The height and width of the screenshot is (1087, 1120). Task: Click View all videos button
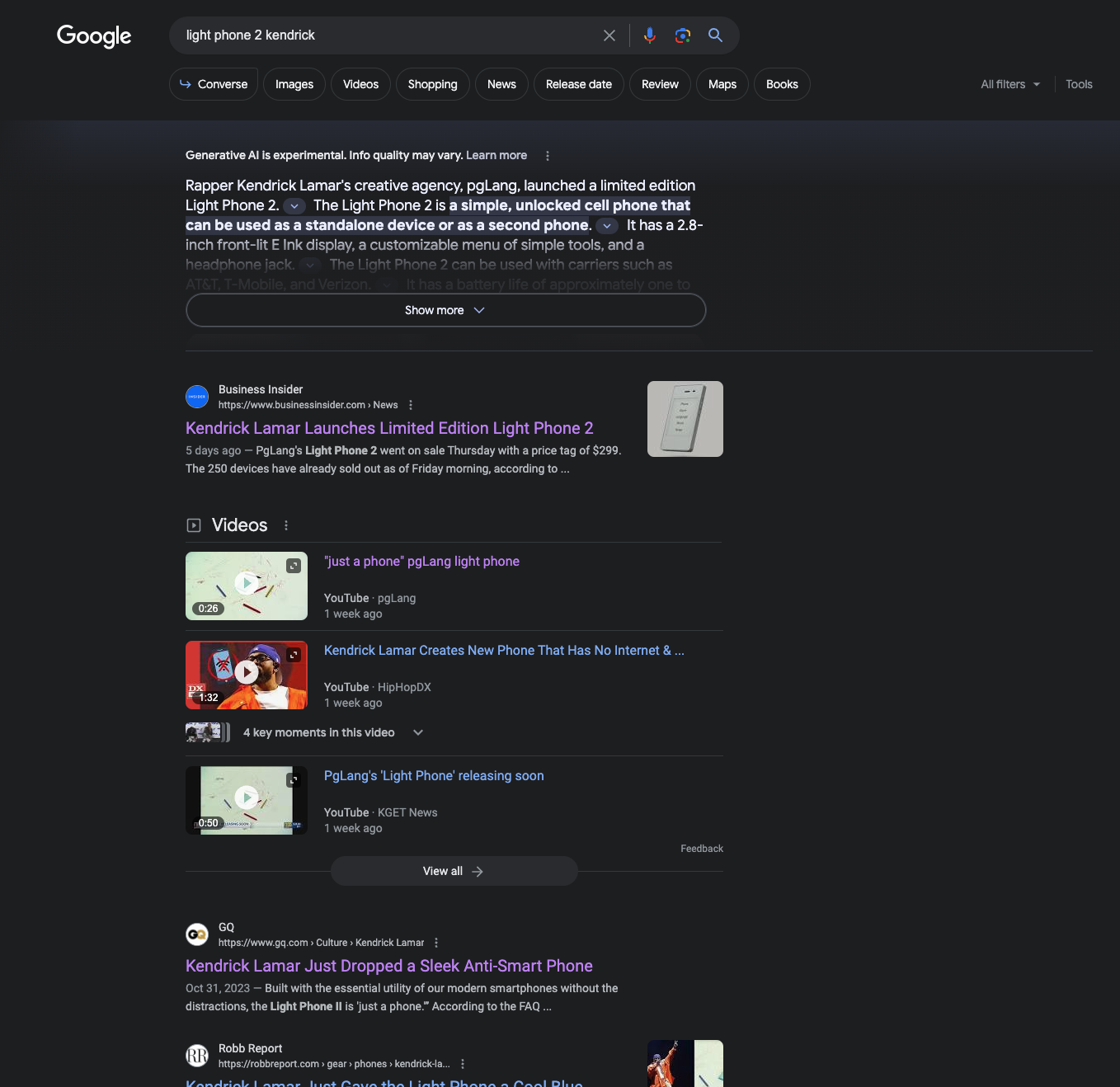tap(454, 871)
